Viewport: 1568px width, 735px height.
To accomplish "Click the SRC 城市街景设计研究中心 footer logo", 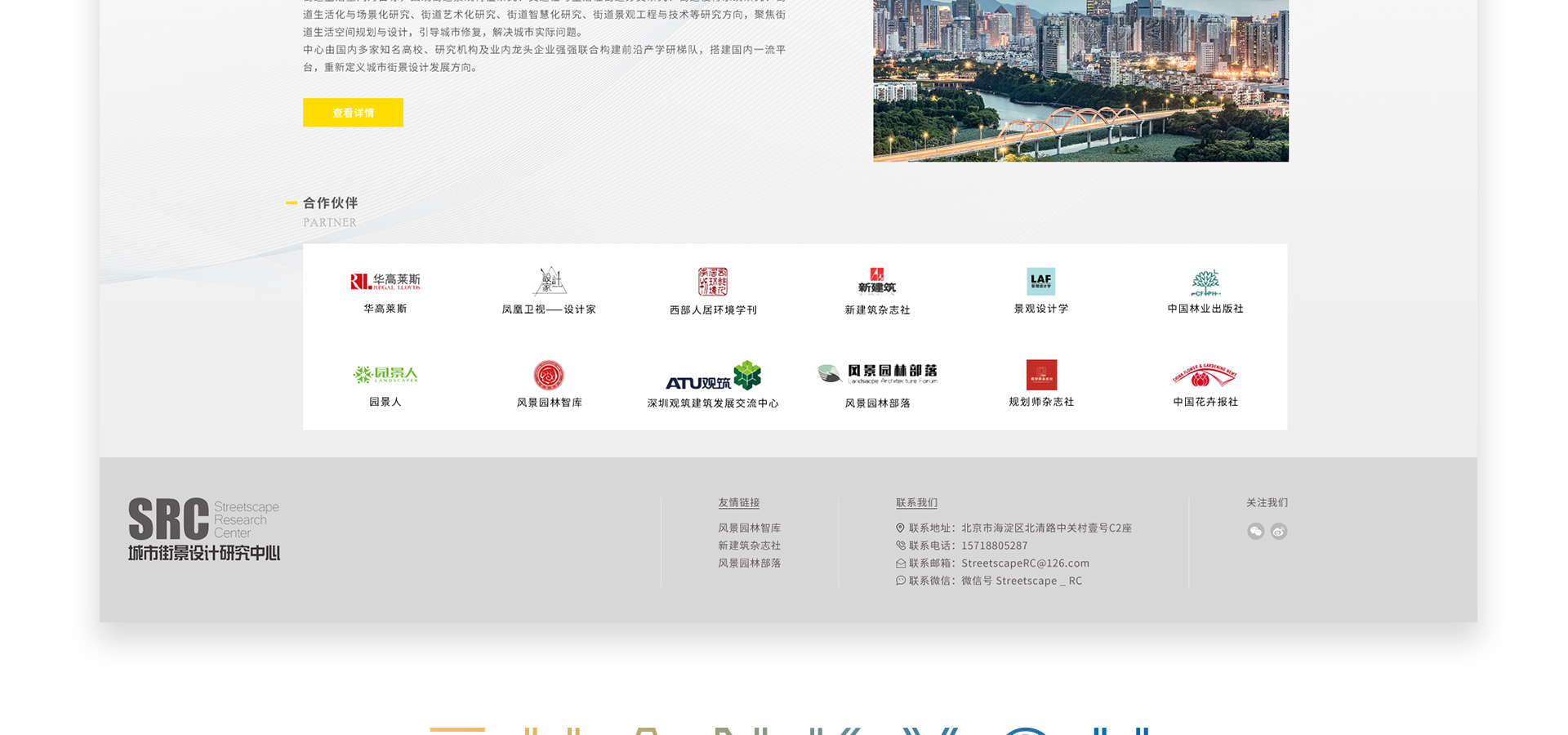I will (204, 529).
